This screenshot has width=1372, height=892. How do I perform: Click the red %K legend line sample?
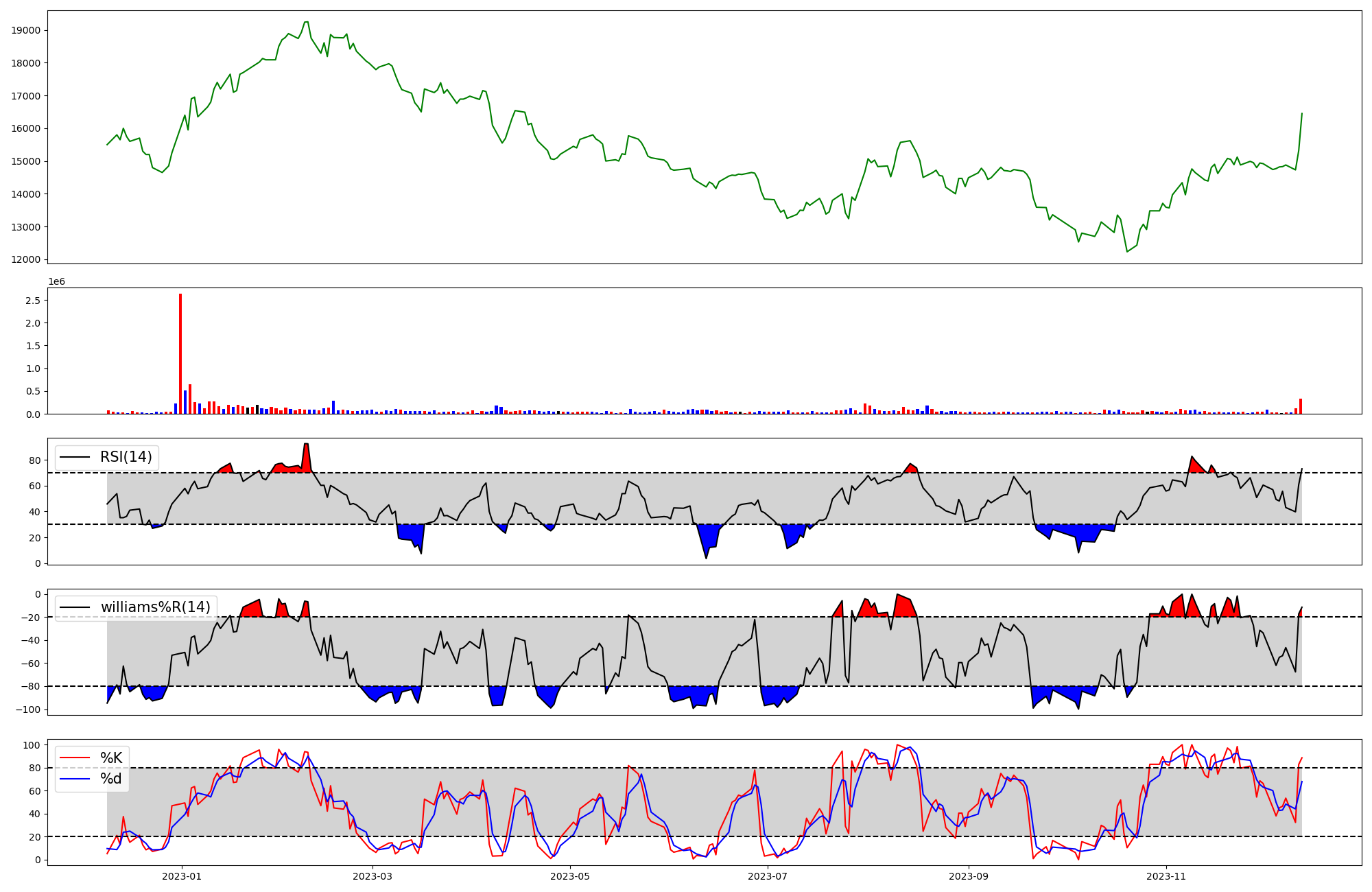point(75,758)
